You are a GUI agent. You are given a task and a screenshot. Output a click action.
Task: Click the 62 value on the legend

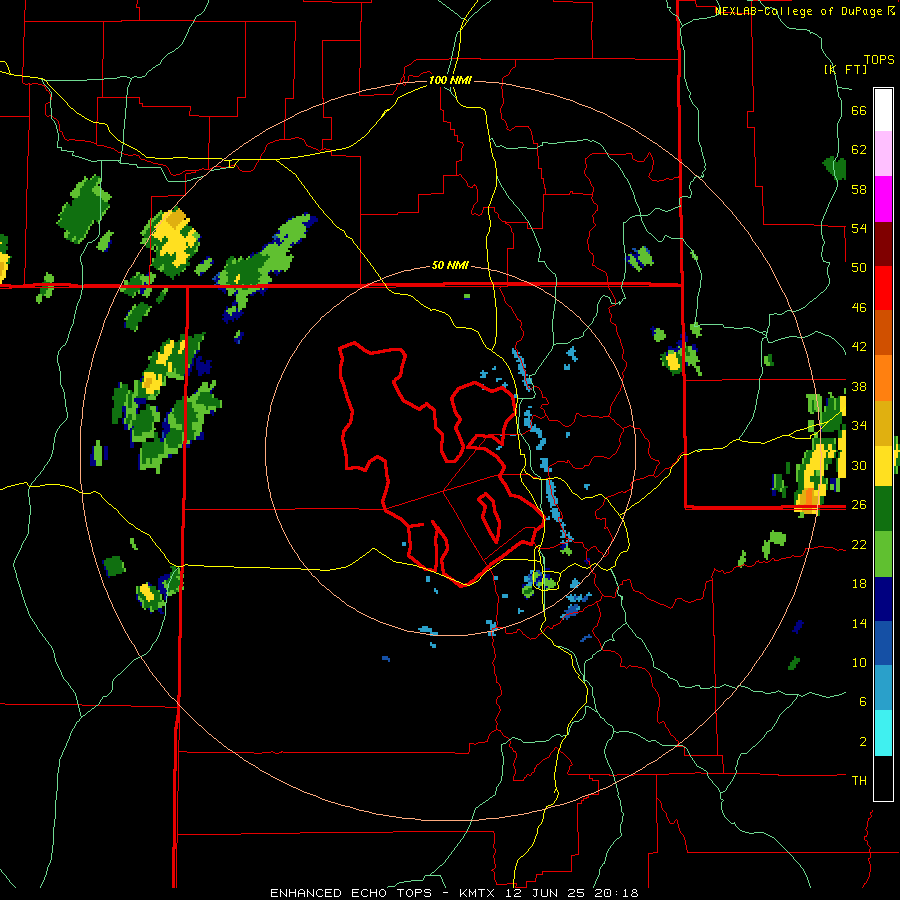coord(859,150)
